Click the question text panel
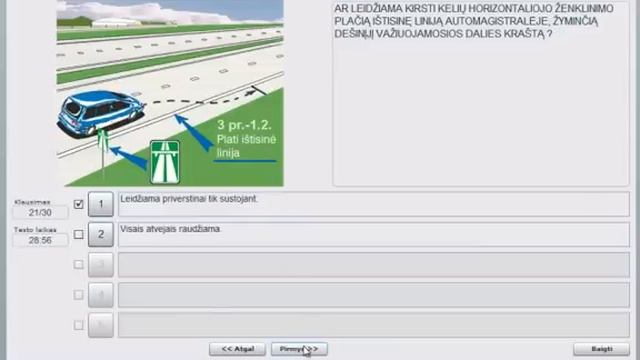640x360 pixels. [481, 93]
